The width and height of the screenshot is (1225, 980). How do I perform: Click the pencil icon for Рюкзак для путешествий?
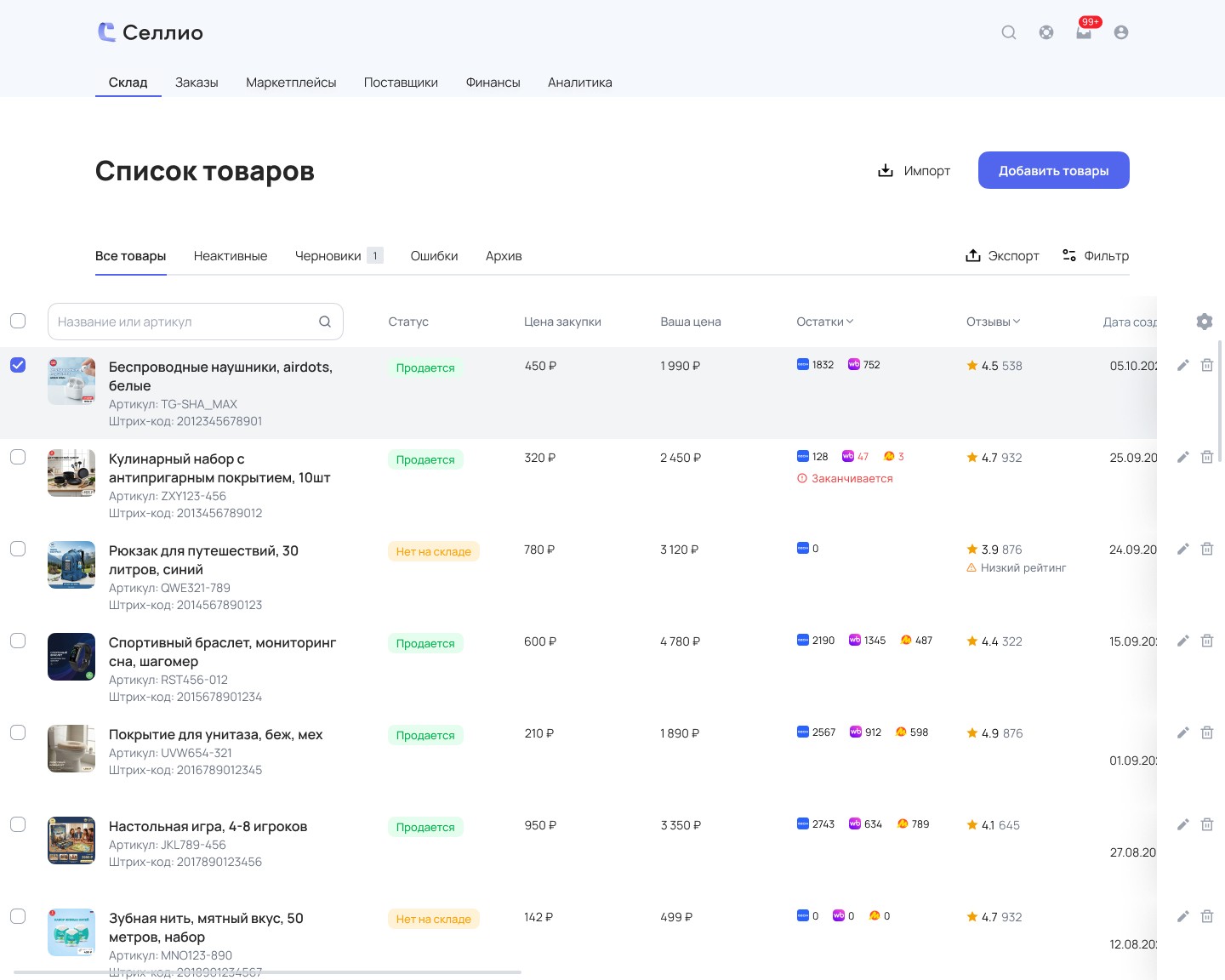tap(1182, 549)
